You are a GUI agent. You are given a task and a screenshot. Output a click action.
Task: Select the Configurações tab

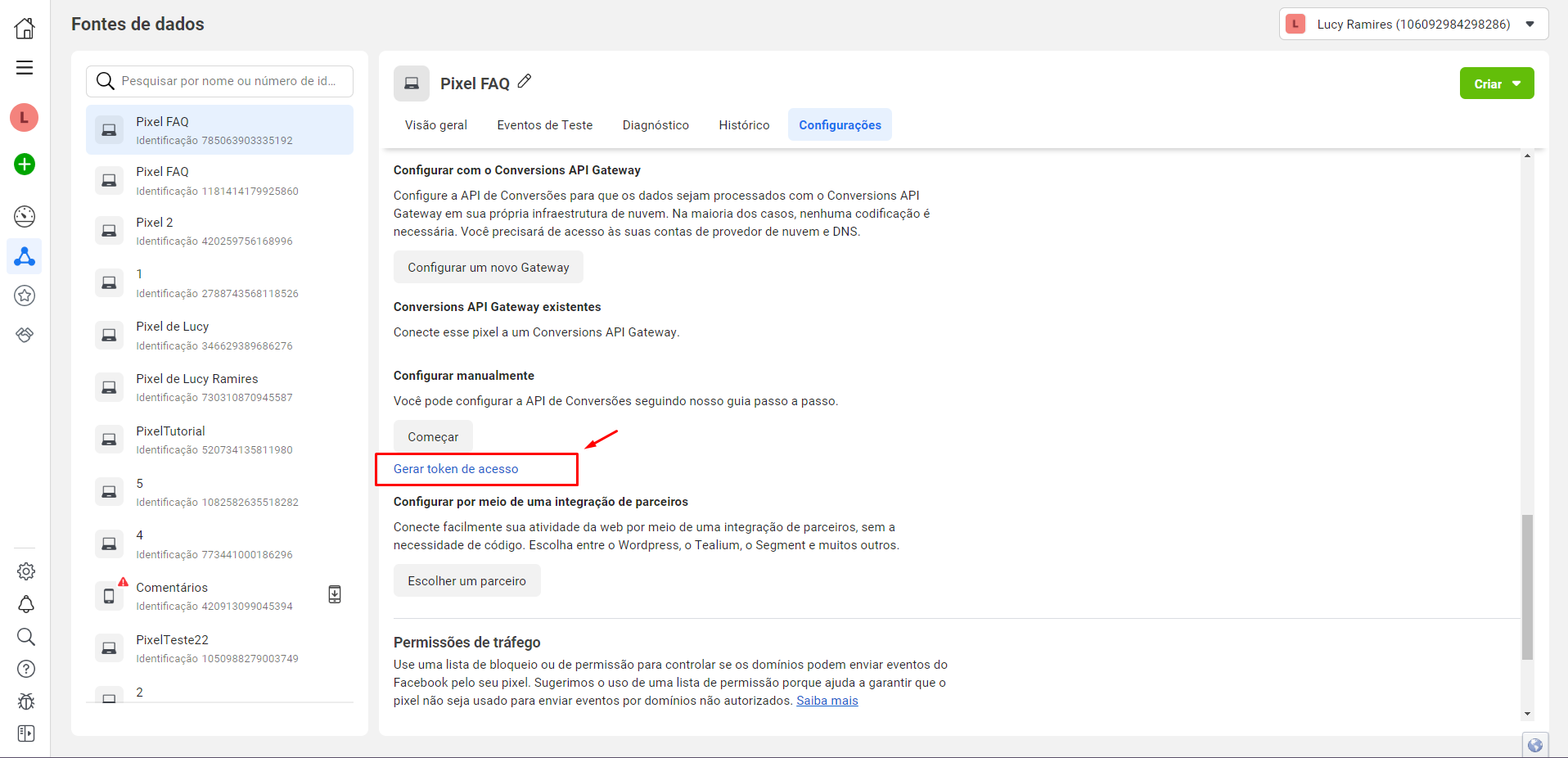point(840,125)
